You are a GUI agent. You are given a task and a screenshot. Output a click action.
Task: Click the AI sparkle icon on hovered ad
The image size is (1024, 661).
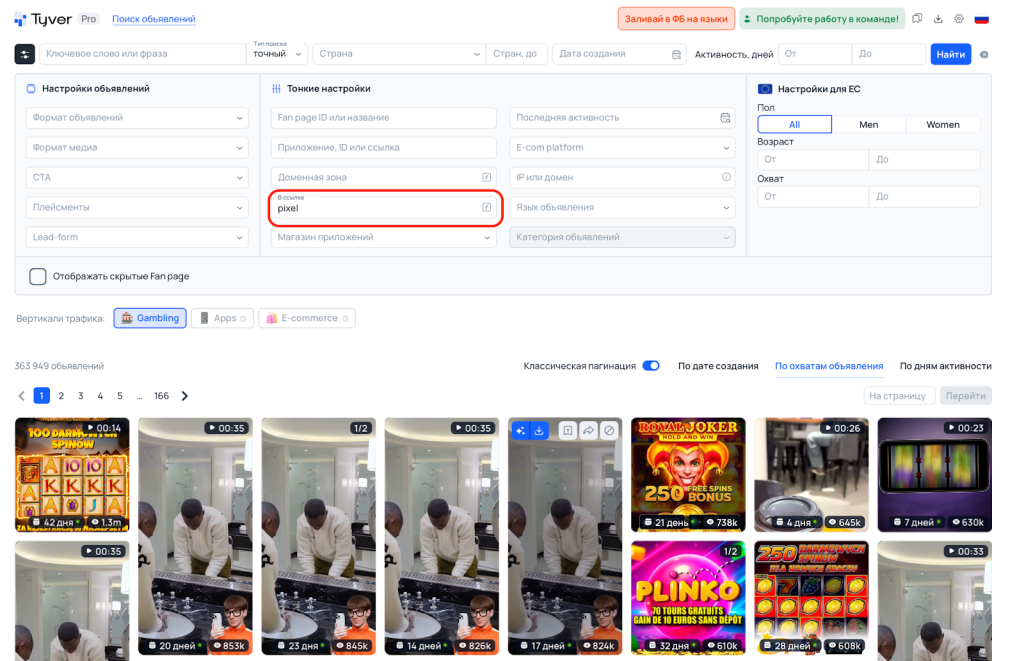click(520, 430)
